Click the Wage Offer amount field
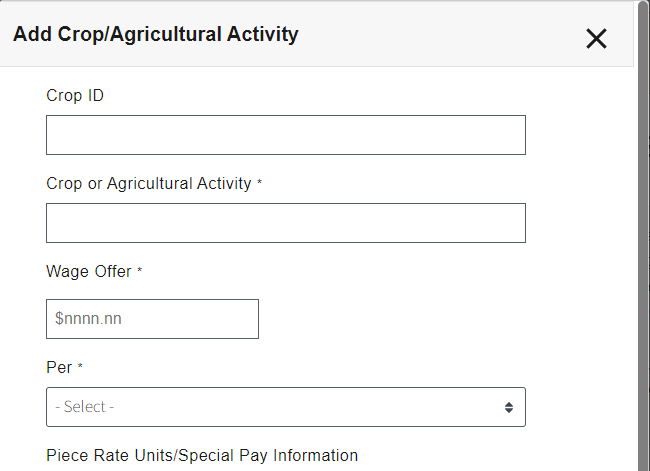 (152, 319)
